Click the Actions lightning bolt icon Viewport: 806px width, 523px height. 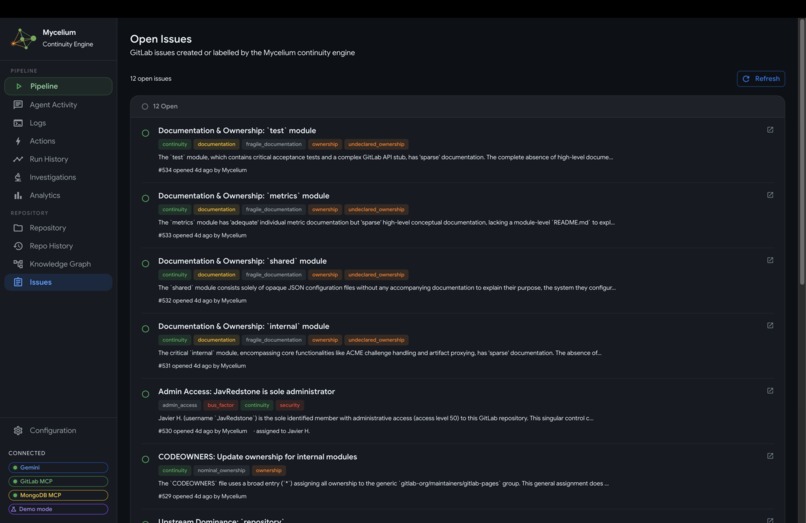click(x=18, y=141)
